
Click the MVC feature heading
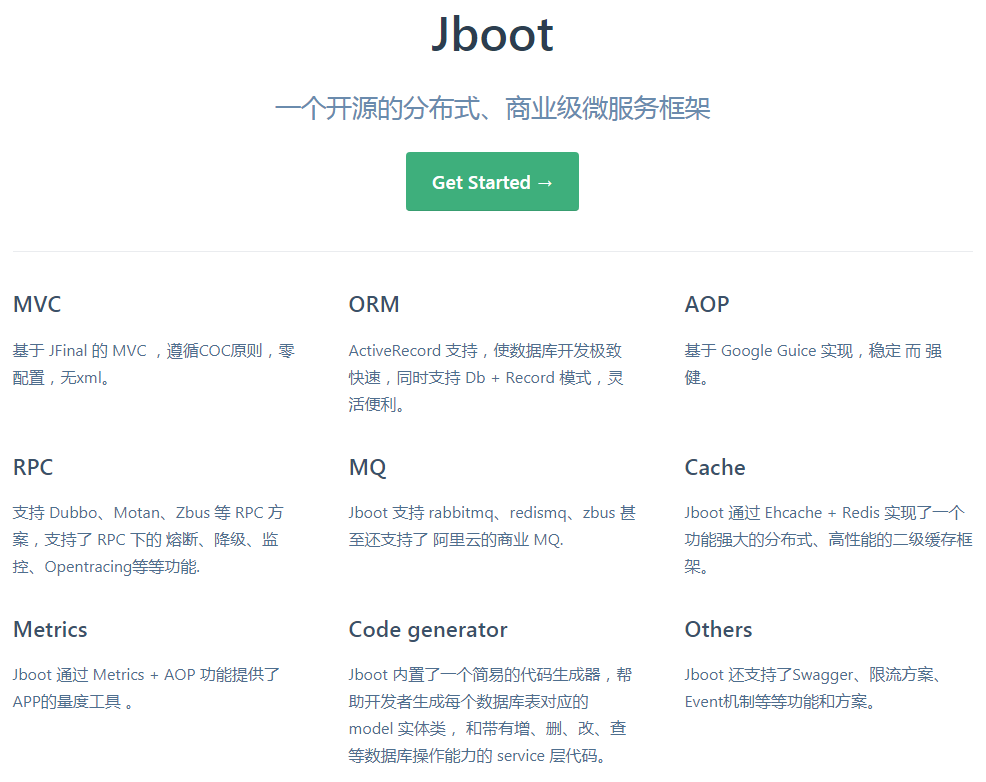(37, 304)
